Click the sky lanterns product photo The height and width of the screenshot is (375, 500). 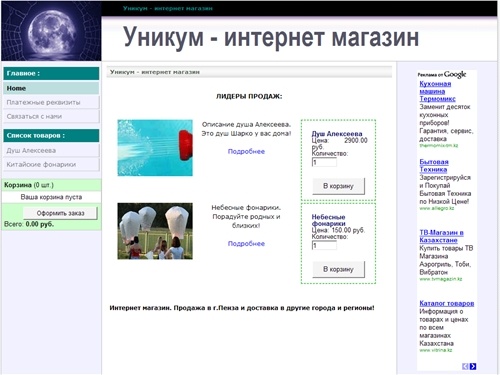155,231
